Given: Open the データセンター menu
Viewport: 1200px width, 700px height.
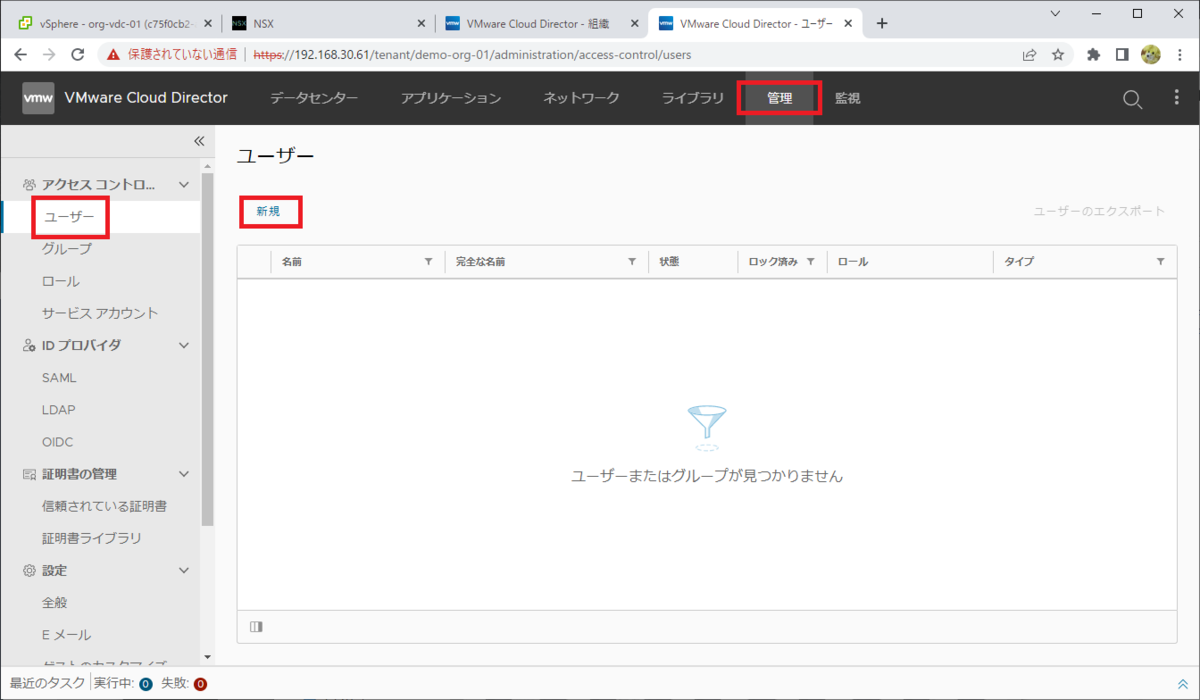Looking at the screenshot, I should pos(314,98).
